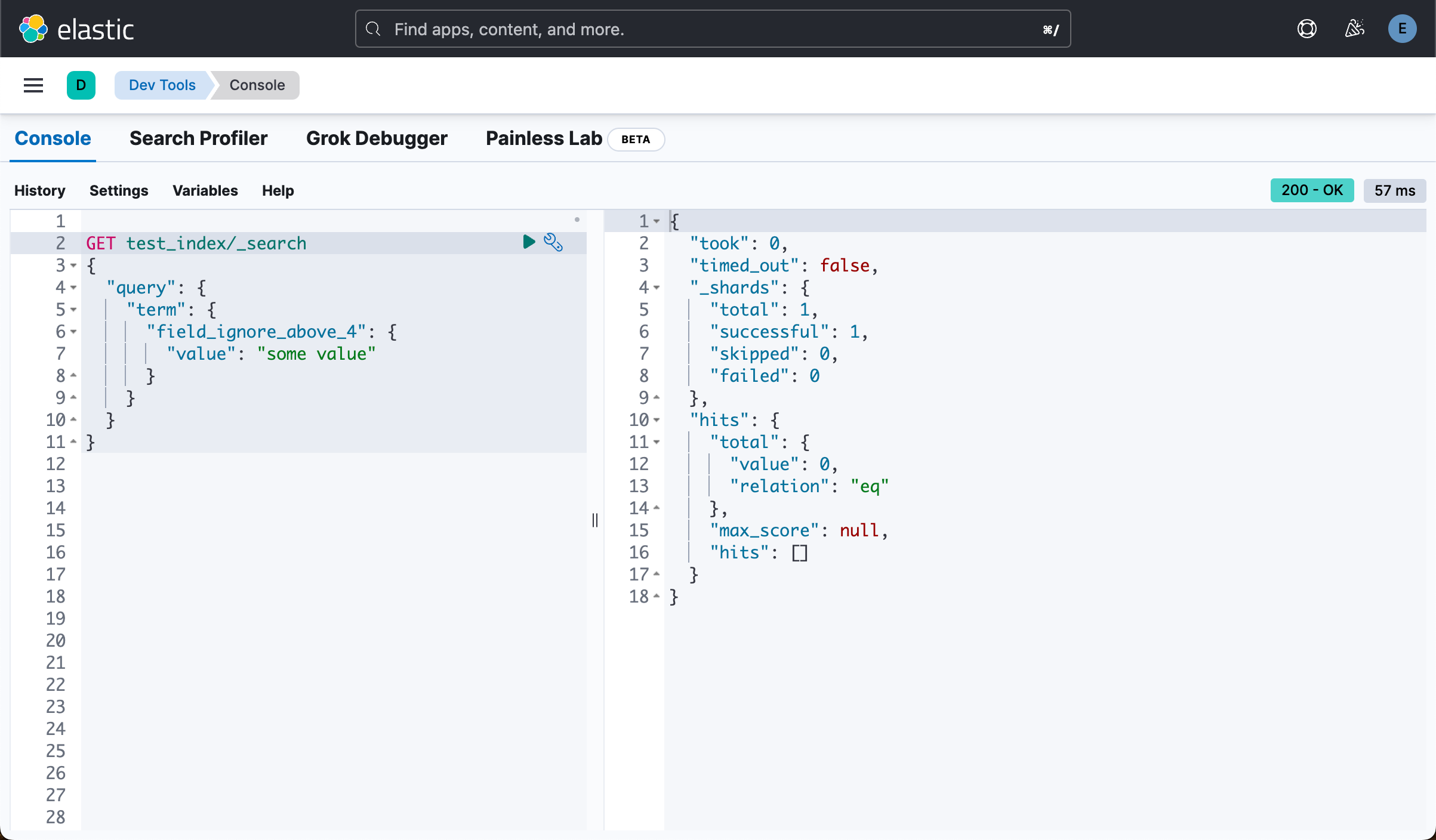This screenshot has height=840, width=1436.
Task: Click the Settings menu item
Action: click(x=118, y=190)
